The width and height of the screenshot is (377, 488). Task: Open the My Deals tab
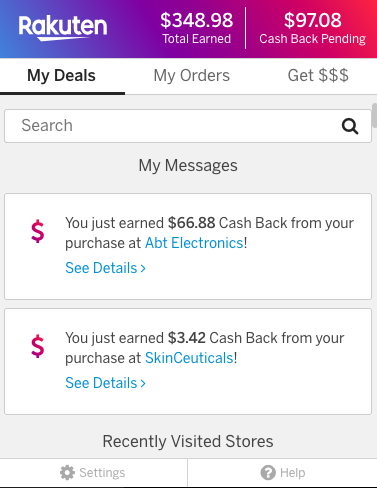pyautogui.click(x=62, y=76)
